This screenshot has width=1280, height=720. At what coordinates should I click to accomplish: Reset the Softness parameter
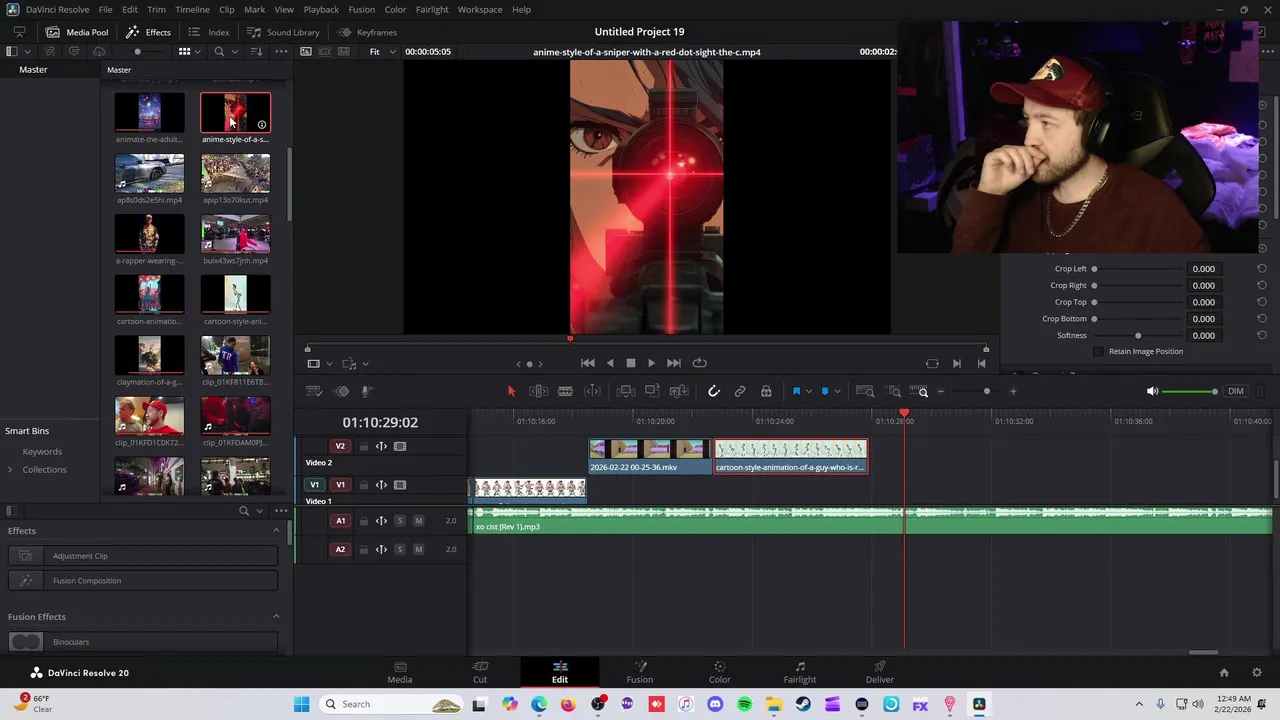(x=1262, y=335)
